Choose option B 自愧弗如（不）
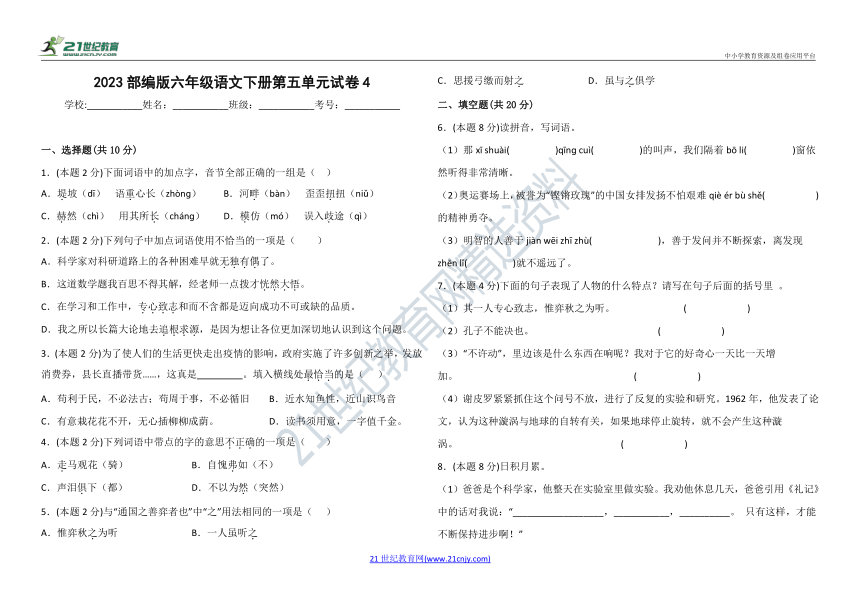The height and width of the screenshot is (608, 860). [233, 465]
